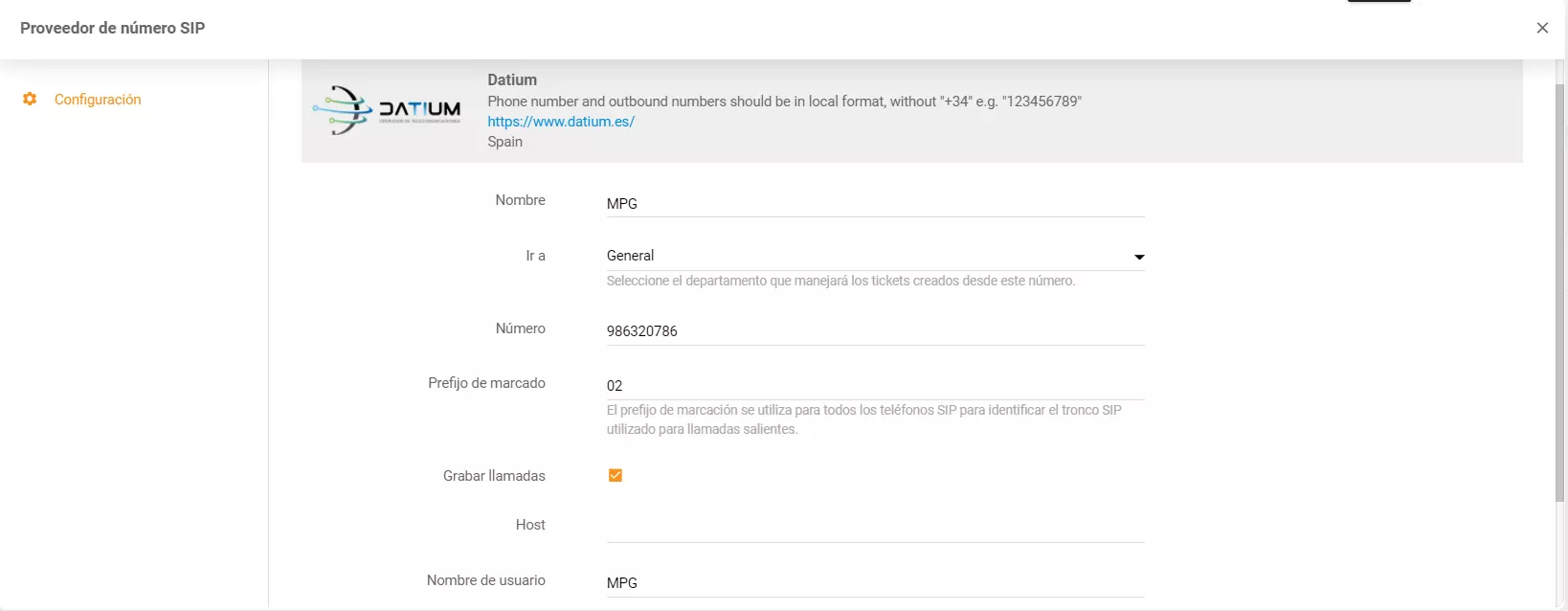The width and height of the screenshot is (1568, 611).
Task: Click the Prefijo de marcado field
Action: click(x=874, y=386)
